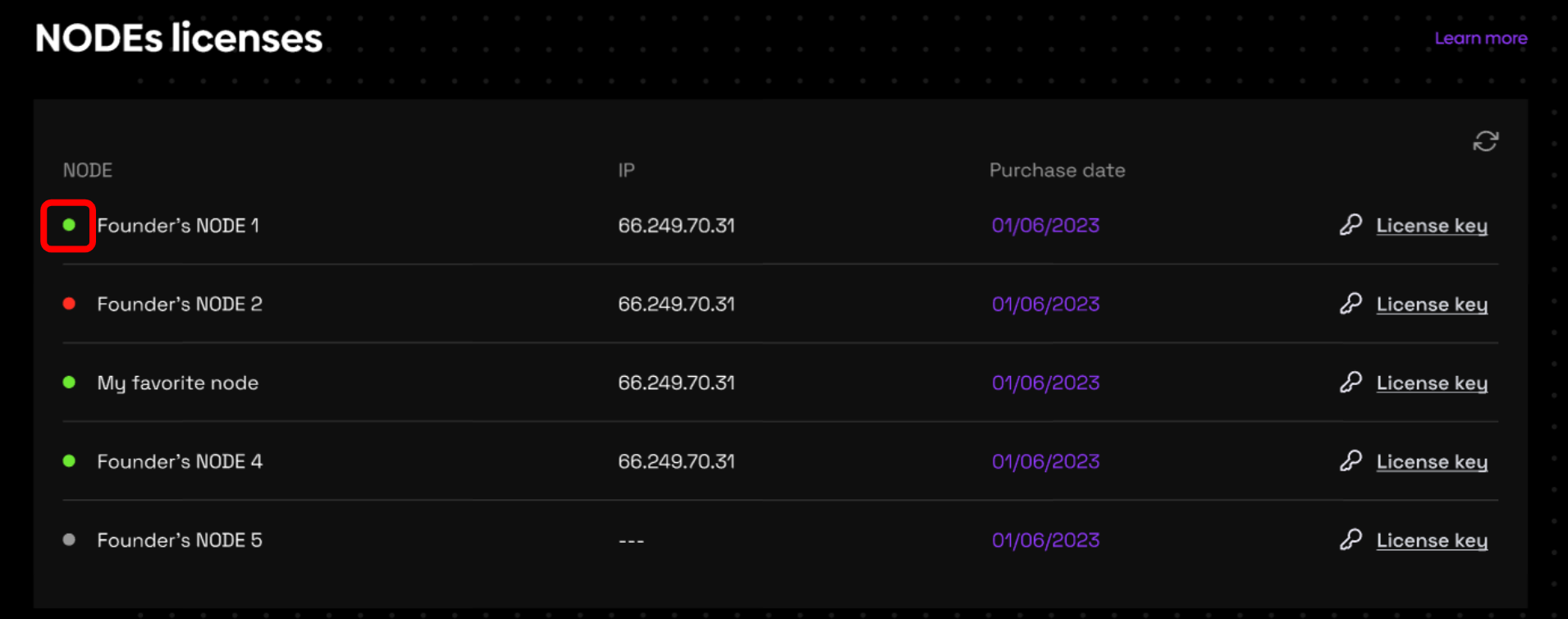Click key icon for Founder's NODE 4
The height and width of the screenshot is (619, 1568).
click(x=1351, y=461)
